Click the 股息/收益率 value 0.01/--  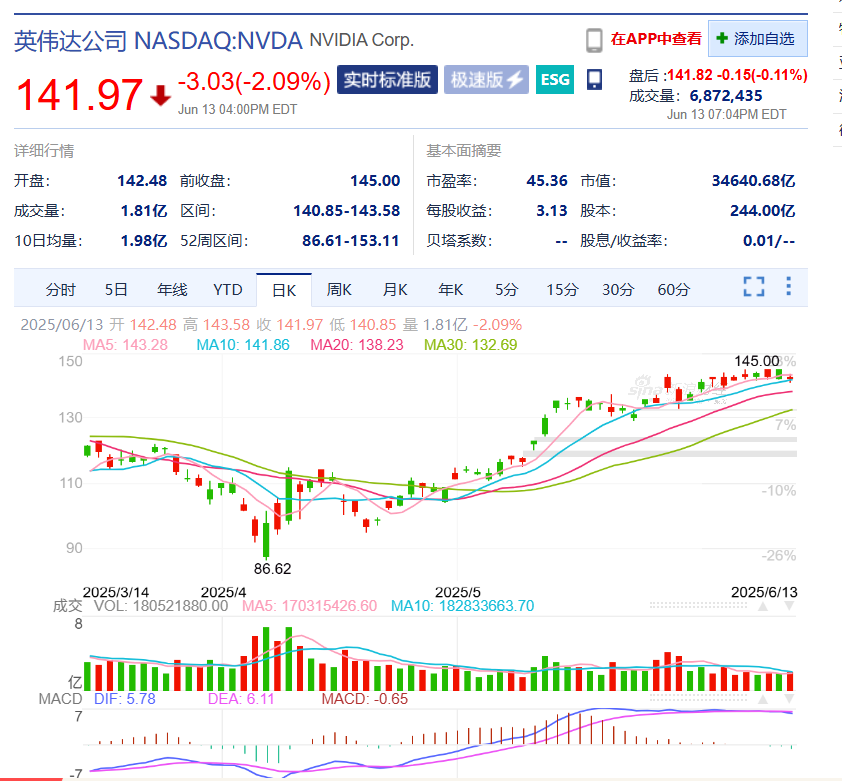point(769,241)
